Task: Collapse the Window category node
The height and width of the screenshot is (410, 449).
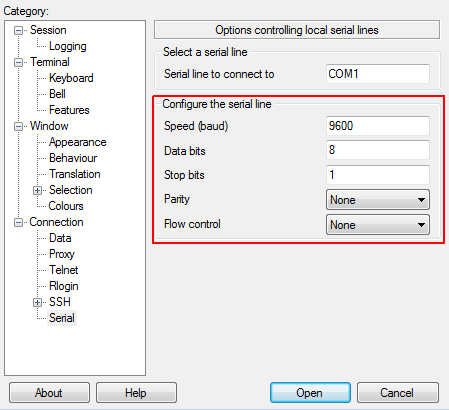Action: tap(18, 127)
